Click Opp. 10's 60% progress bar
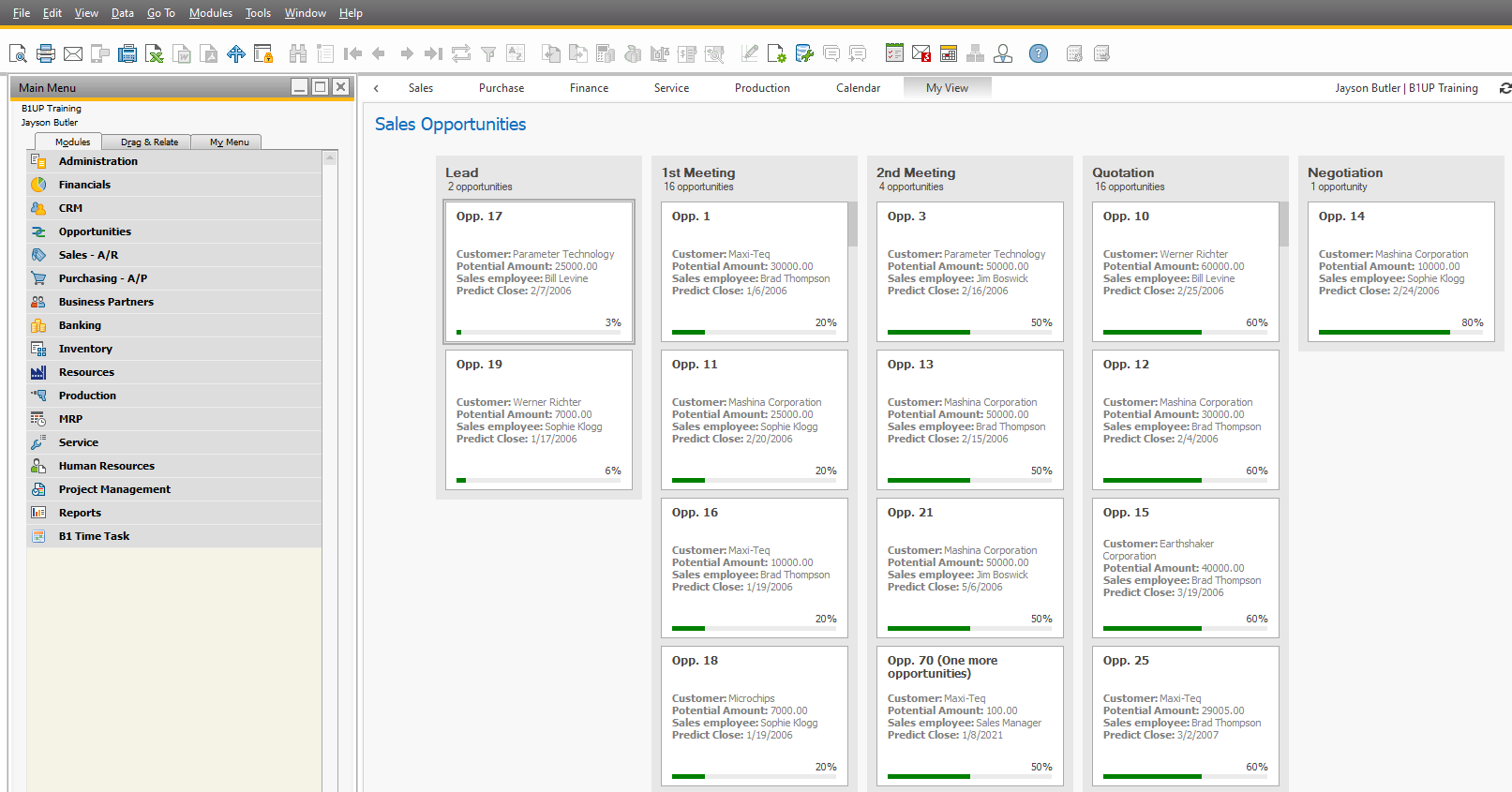The width and height of the screenshot is (1512, 792). [x=1185, y=332]
